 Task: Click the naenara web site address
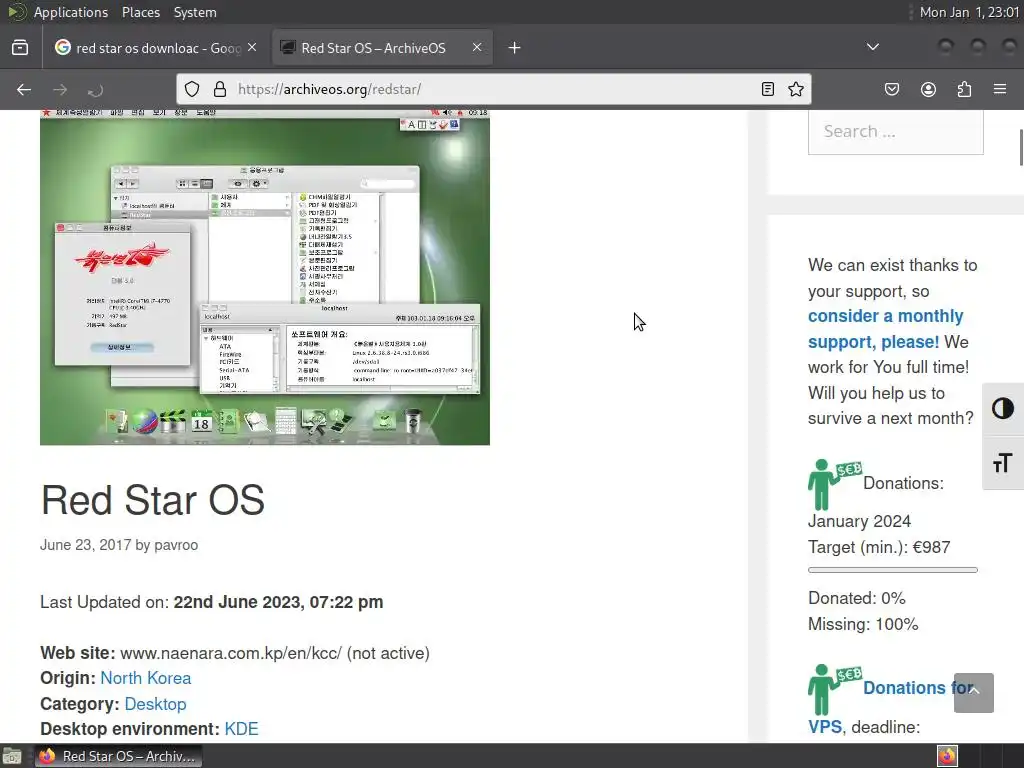pyautogui.click(x=231, y=653)
